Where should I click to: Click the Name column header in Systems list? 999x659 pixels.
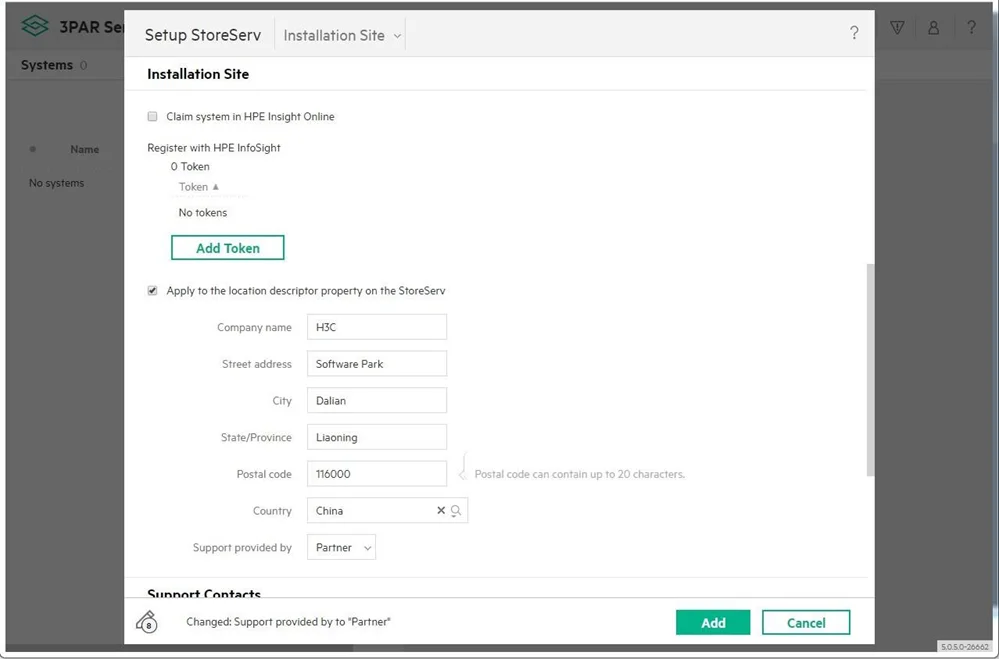tap(85, 149)
